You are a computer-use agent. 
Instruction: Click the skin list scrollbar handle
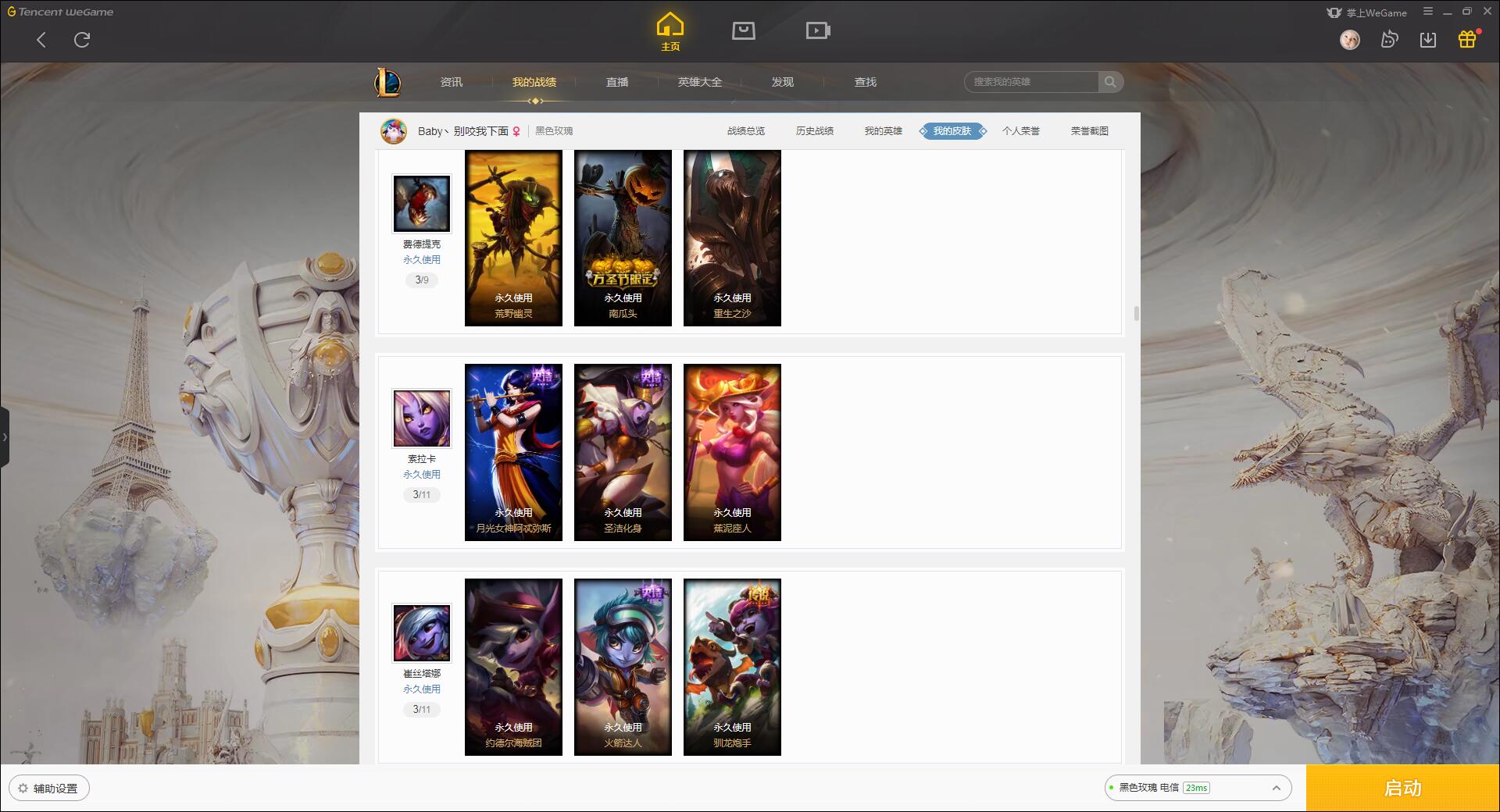pyautogui.click(x=1136, y=313)
